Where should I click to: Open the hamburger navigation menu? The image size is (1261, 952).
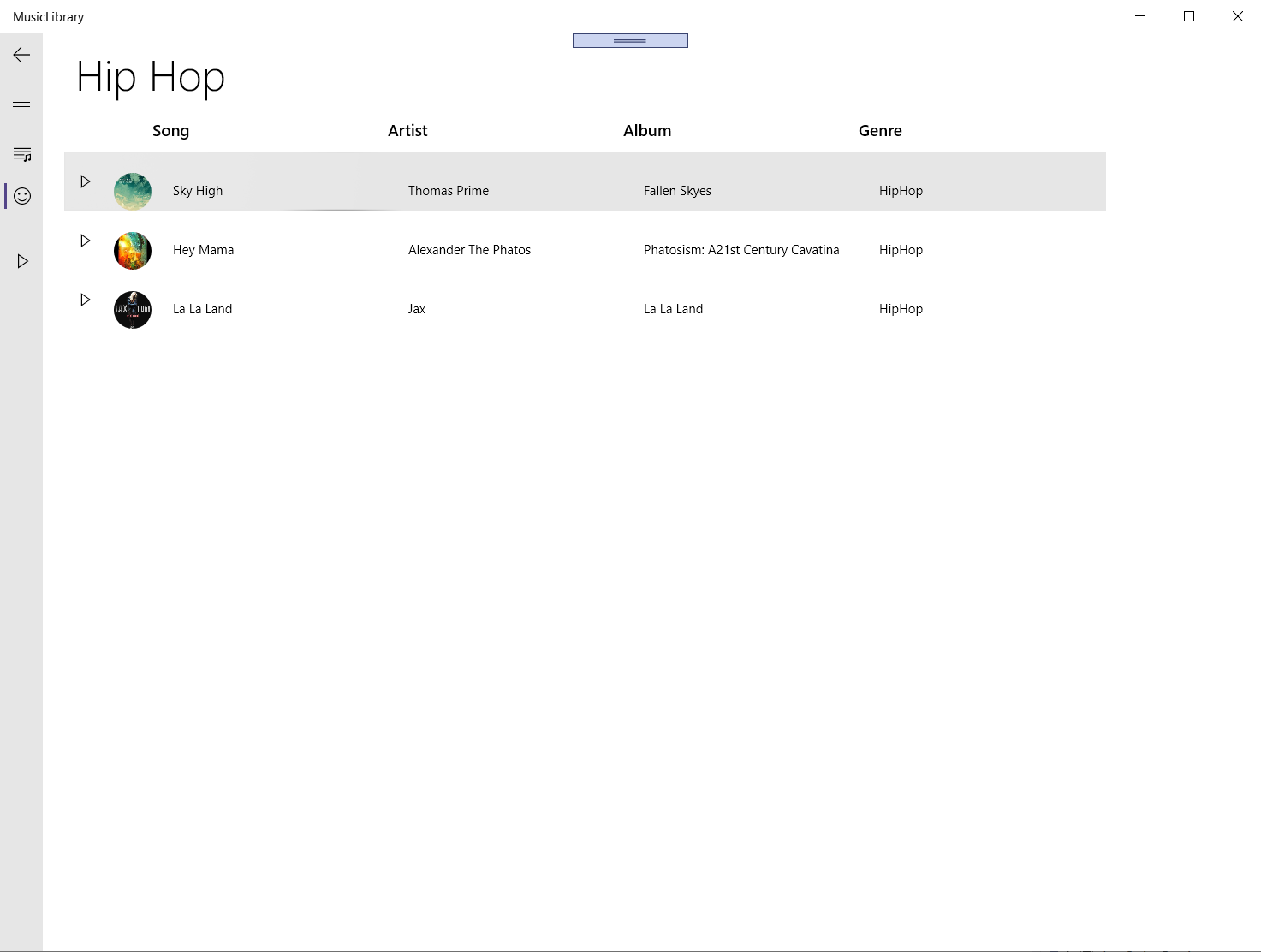[x=21, y=101]
